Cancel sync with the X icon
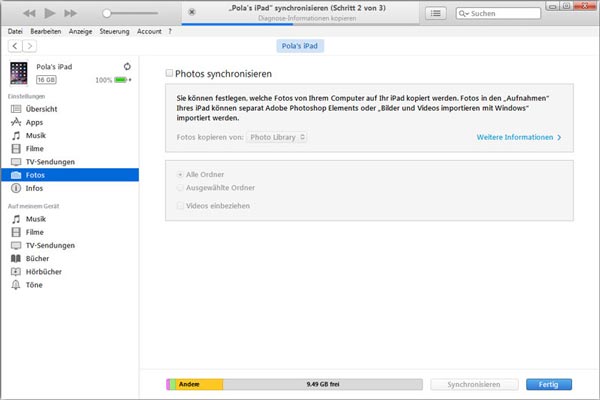 tap(192, 12)
